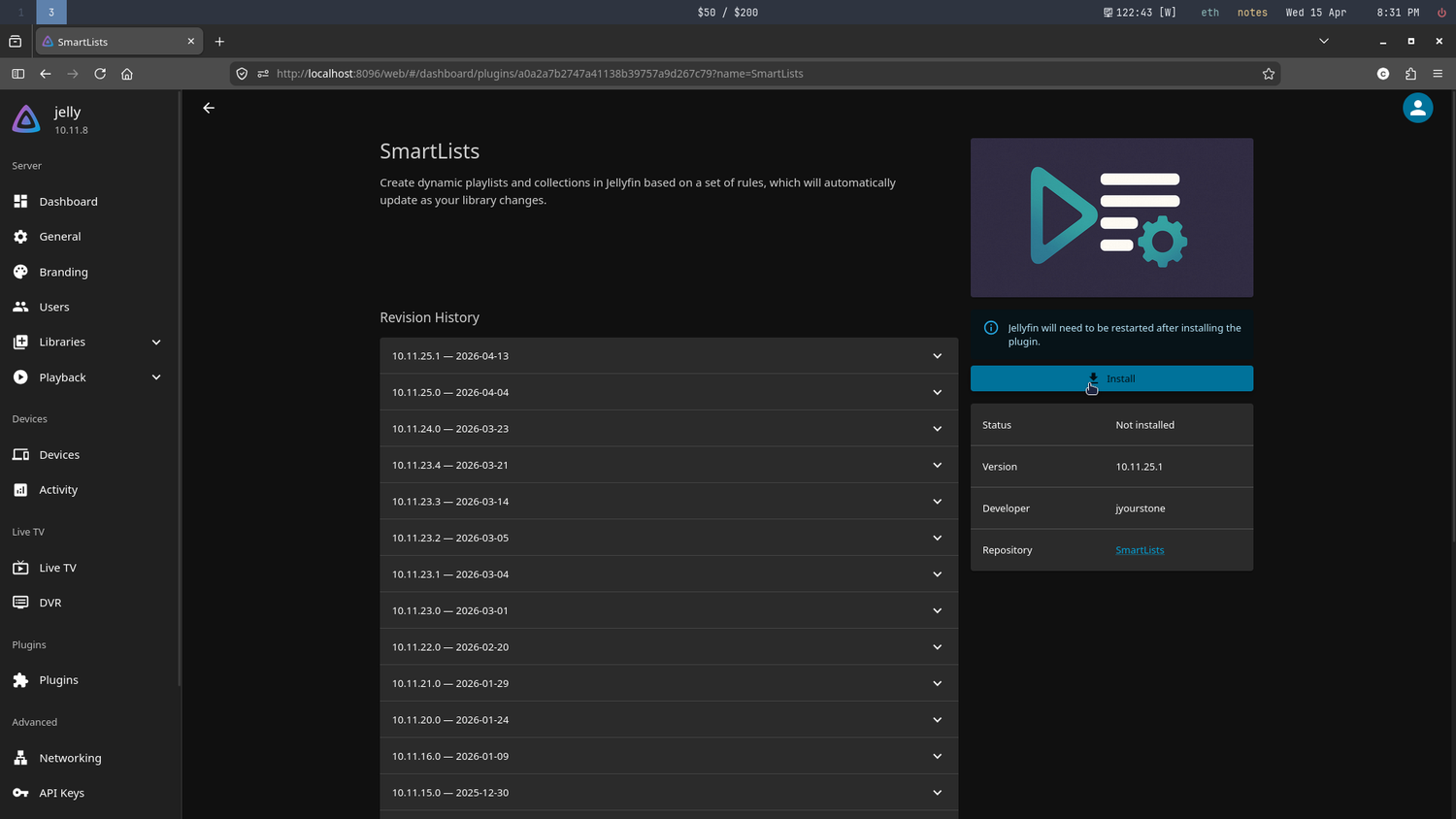Click the jyourstone developer value
This screenshot has width=1456, height=819.
[1141, 508]
